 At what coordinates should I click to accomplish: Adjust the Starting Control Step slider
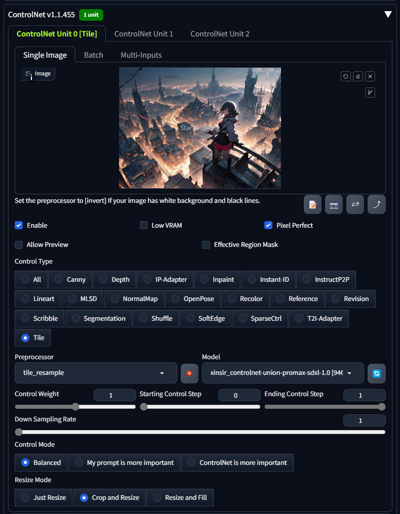click(200, 407)
